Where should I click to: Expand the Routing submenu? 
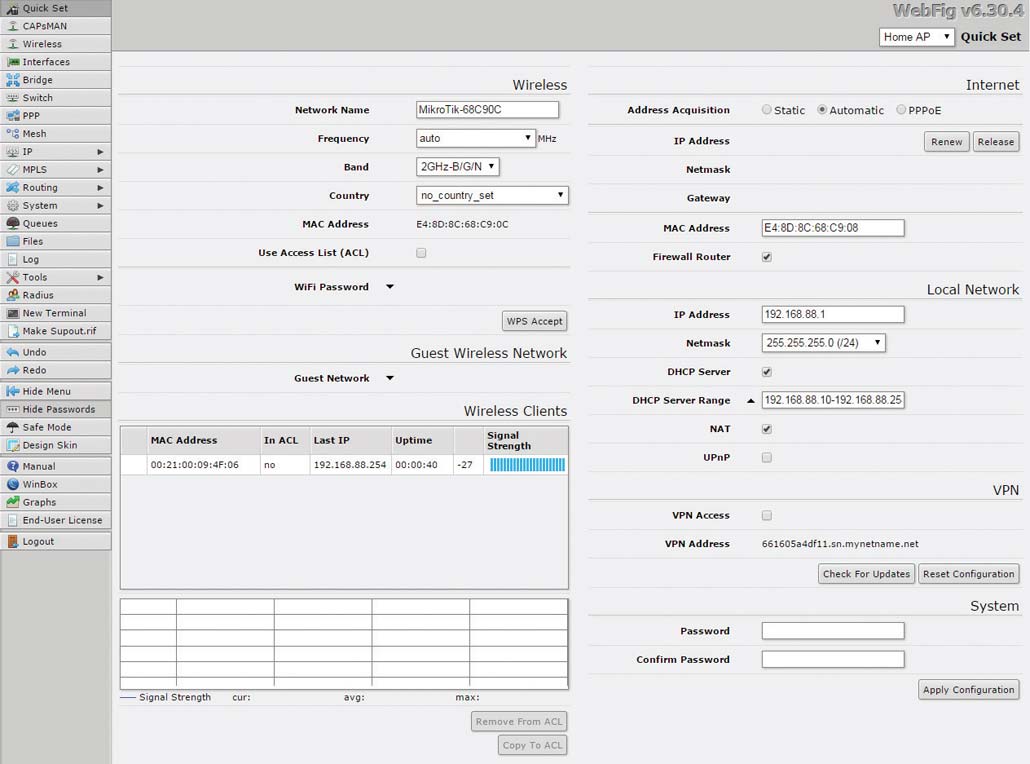pyautogui.click(x=100, y=188)
